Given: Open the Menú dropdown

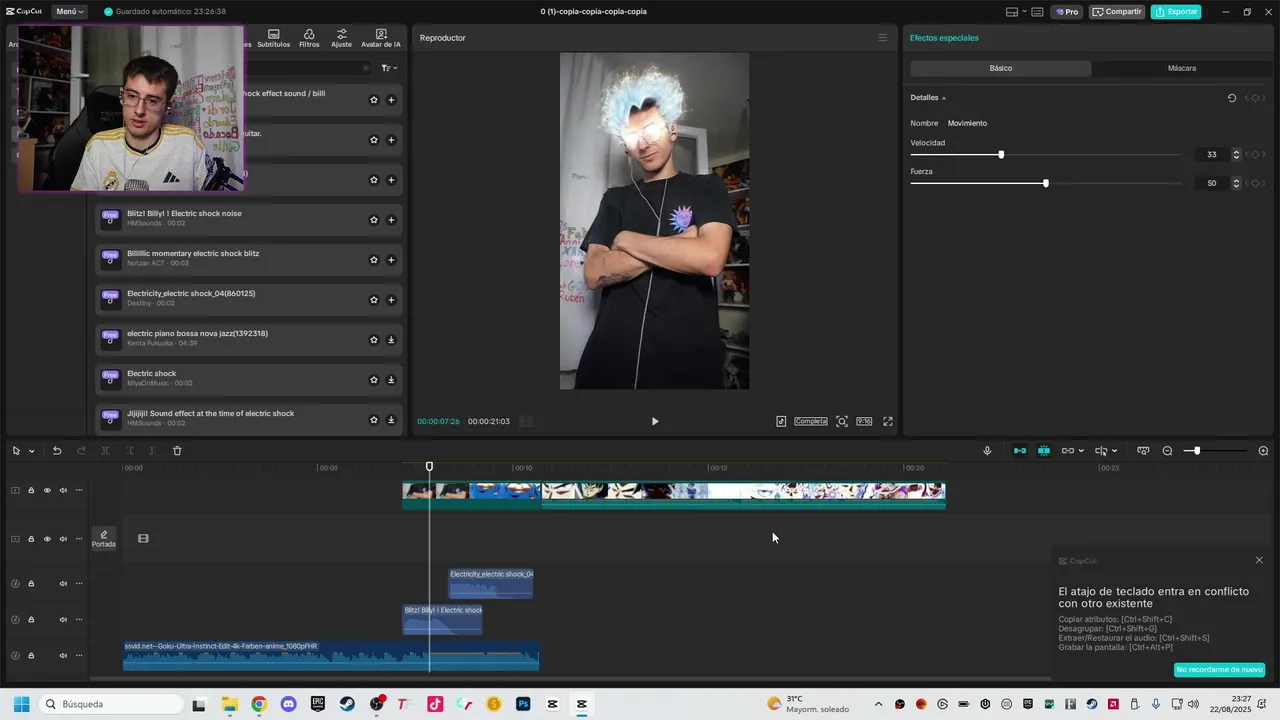Looking at the screenshot, I should [x=69, y=12].
